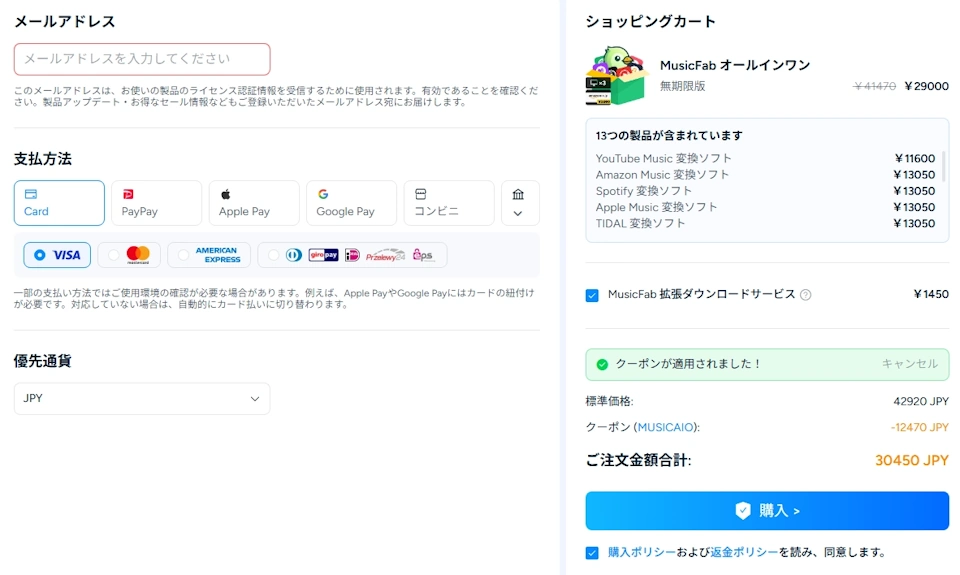Click the Card payment icon
Screen dimensions: 960x575
coord(31,194)
